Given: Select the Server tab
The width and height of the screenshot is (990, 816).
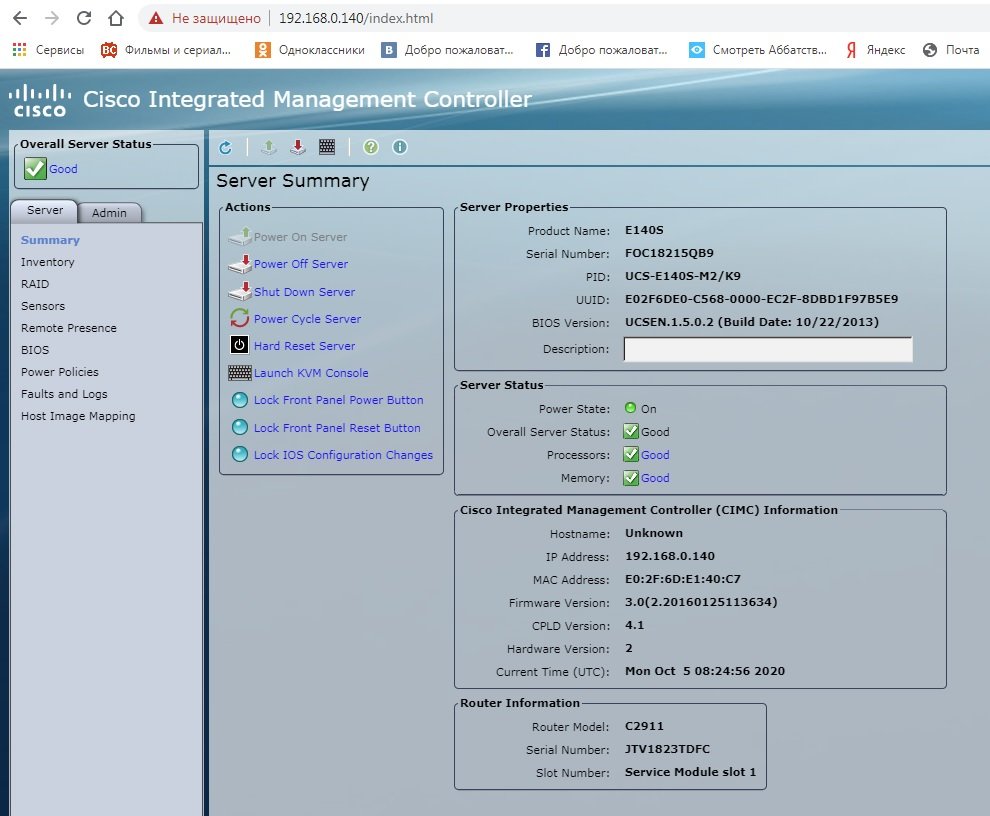Looking at the screenshot, I should (x=45, y=211).
